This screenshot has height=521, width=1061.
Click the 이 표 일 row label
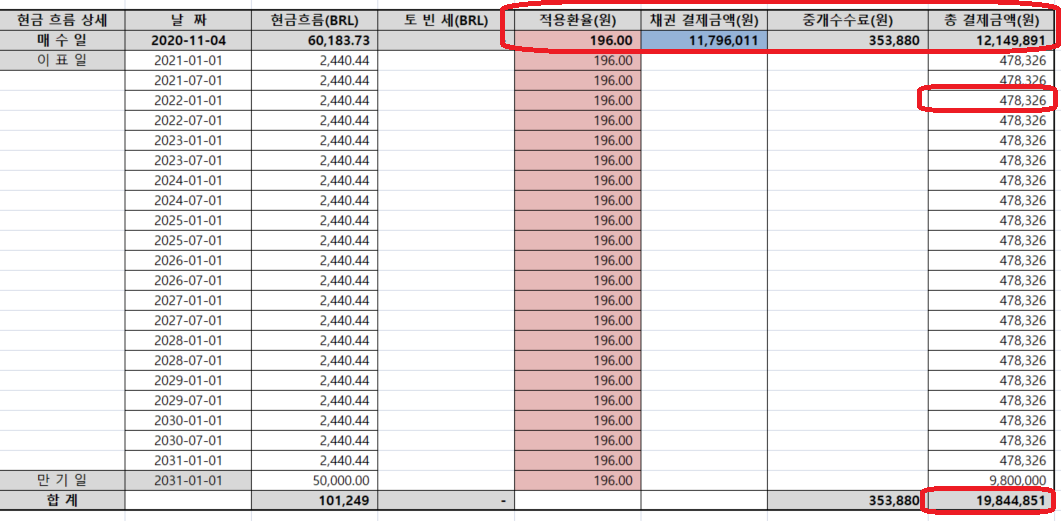[x=62, y=61]
